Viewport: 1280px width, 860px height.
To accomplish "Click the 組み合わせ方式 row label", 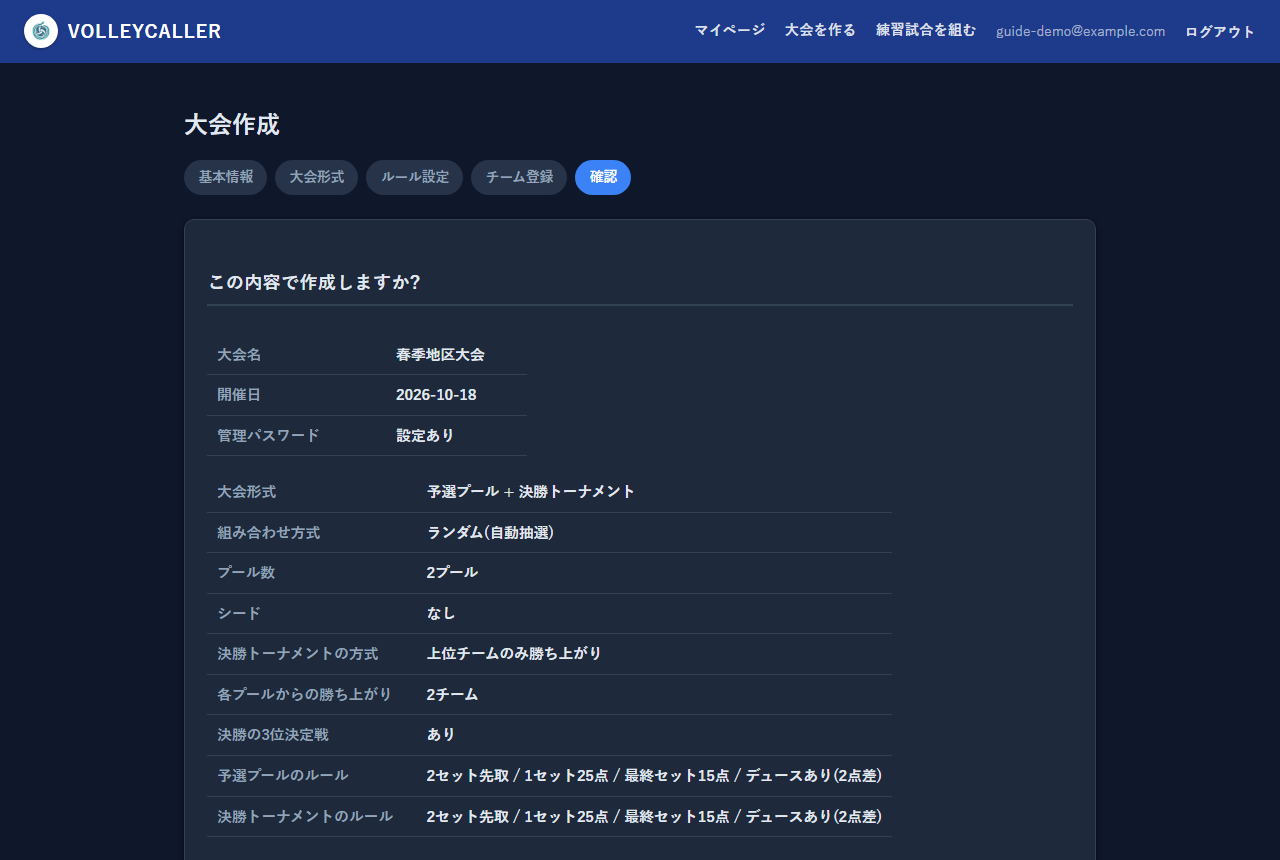I will [x=268, y=533].
